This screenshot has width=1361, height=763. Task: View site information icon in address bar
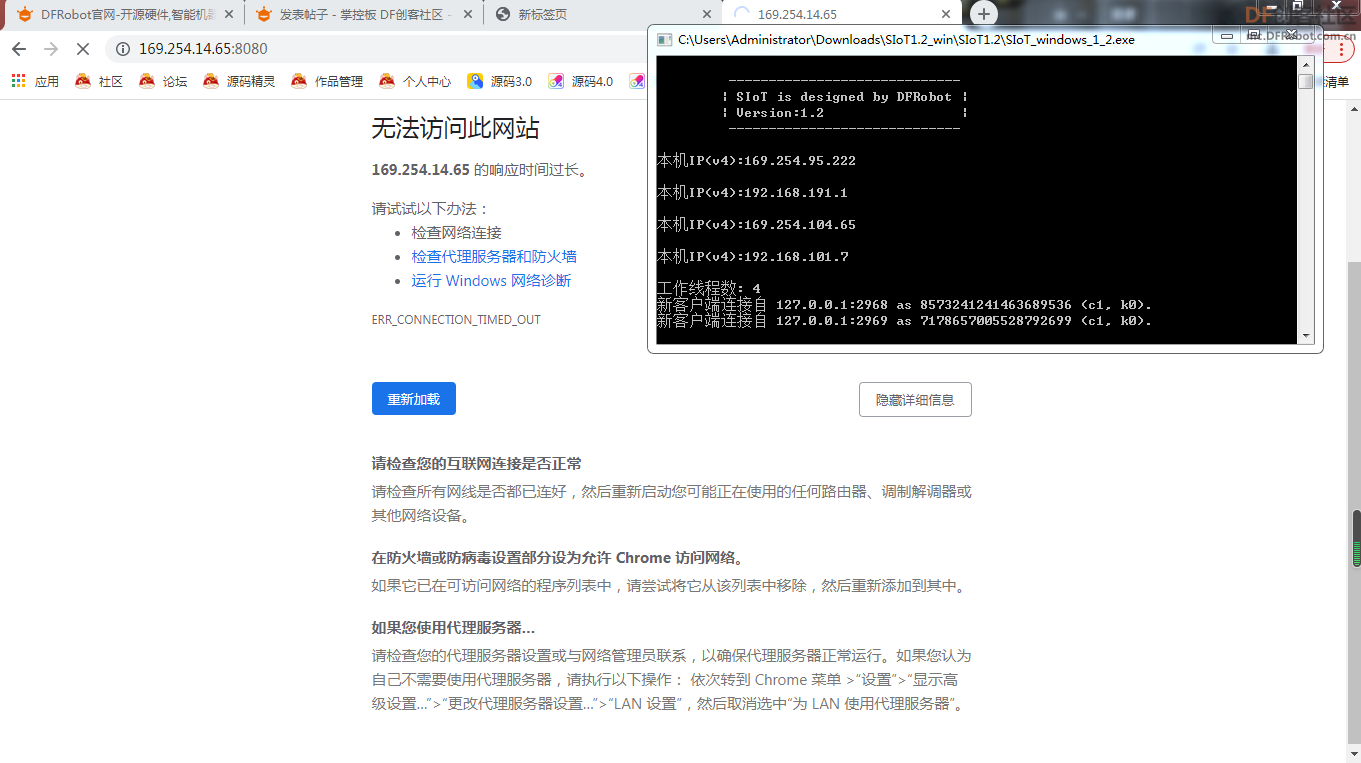pos(123,49)
